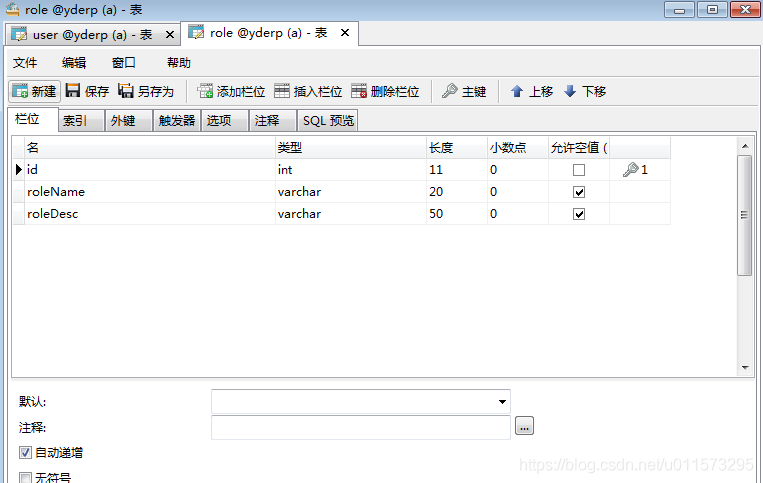Open the default value dropdown

502,402
